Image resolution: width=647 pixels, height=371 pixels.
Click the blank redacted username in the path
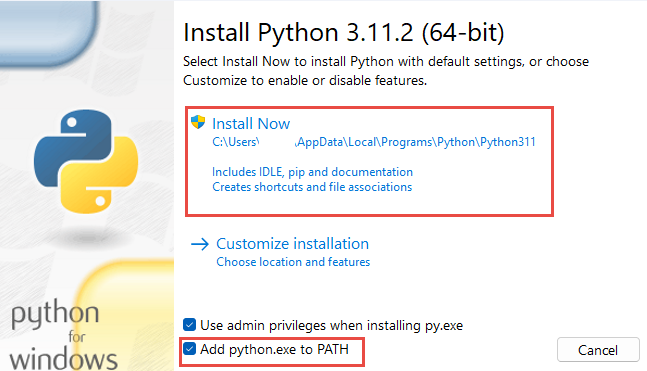coord(277,142)
